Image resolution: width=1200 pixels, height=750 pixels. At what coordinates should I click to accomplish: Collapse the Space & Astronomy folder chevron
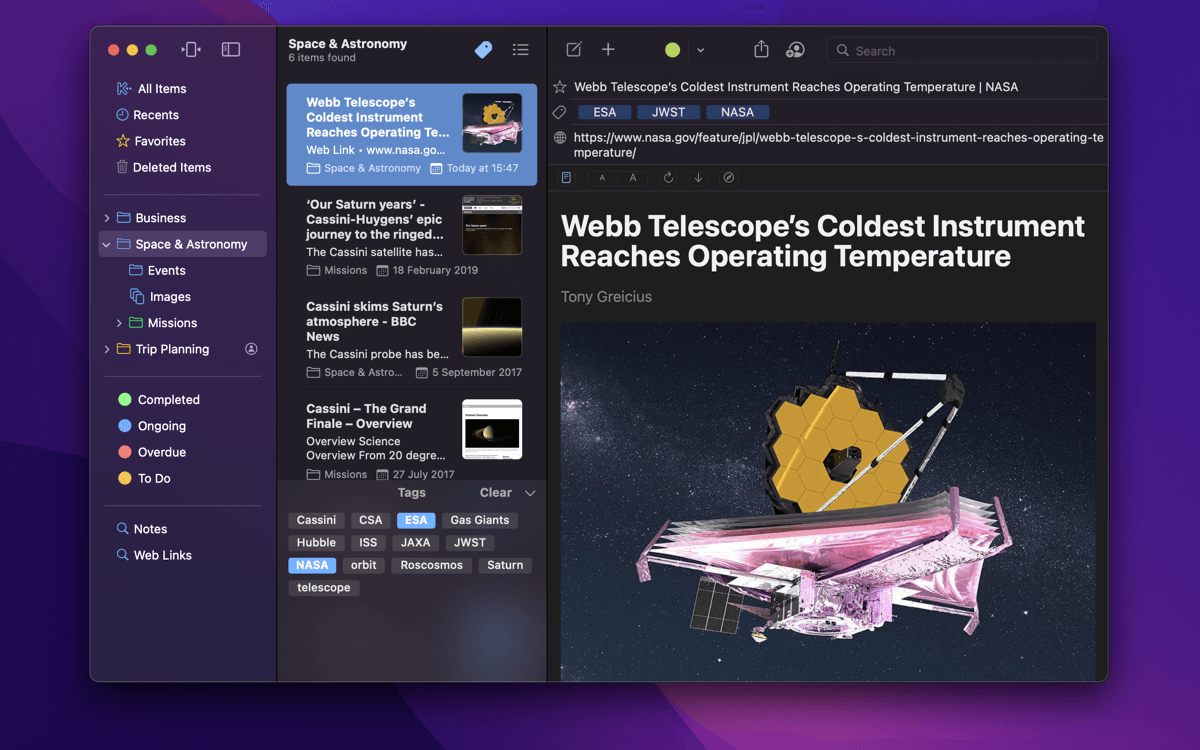(107, 244)
